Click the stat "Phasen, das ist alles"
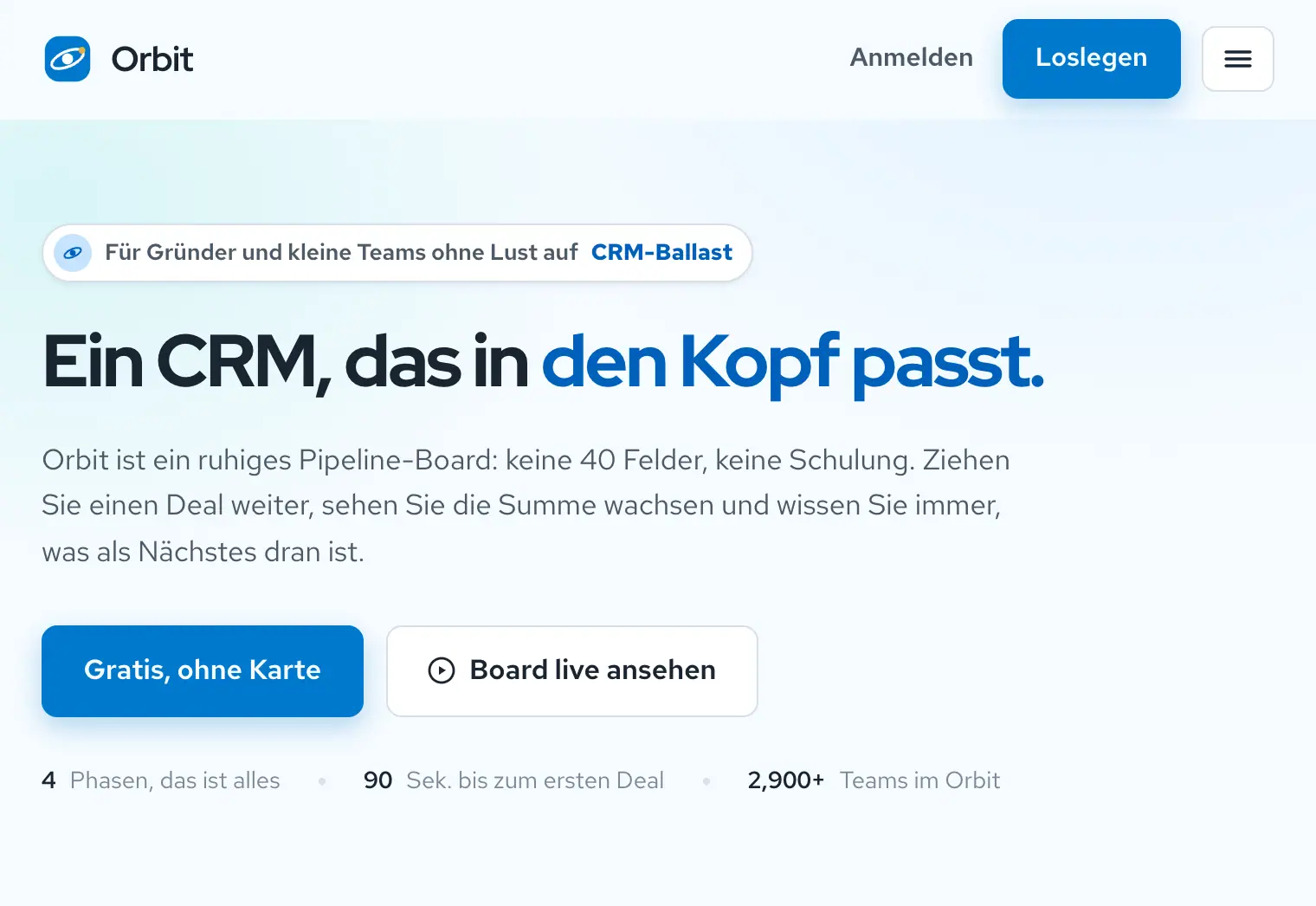The image size is (1316, 906). tap(175, 780)
